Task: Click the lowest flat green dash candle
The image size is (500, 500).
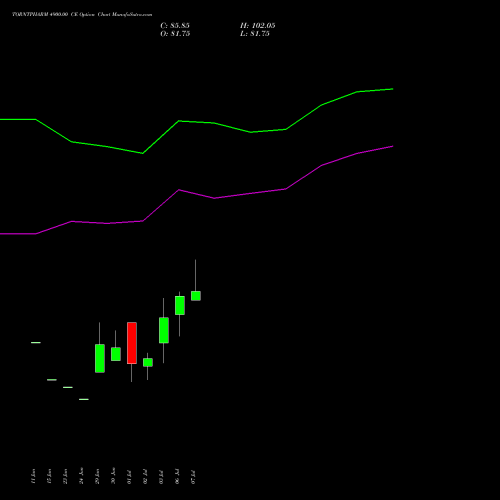Action: (84, 399)
